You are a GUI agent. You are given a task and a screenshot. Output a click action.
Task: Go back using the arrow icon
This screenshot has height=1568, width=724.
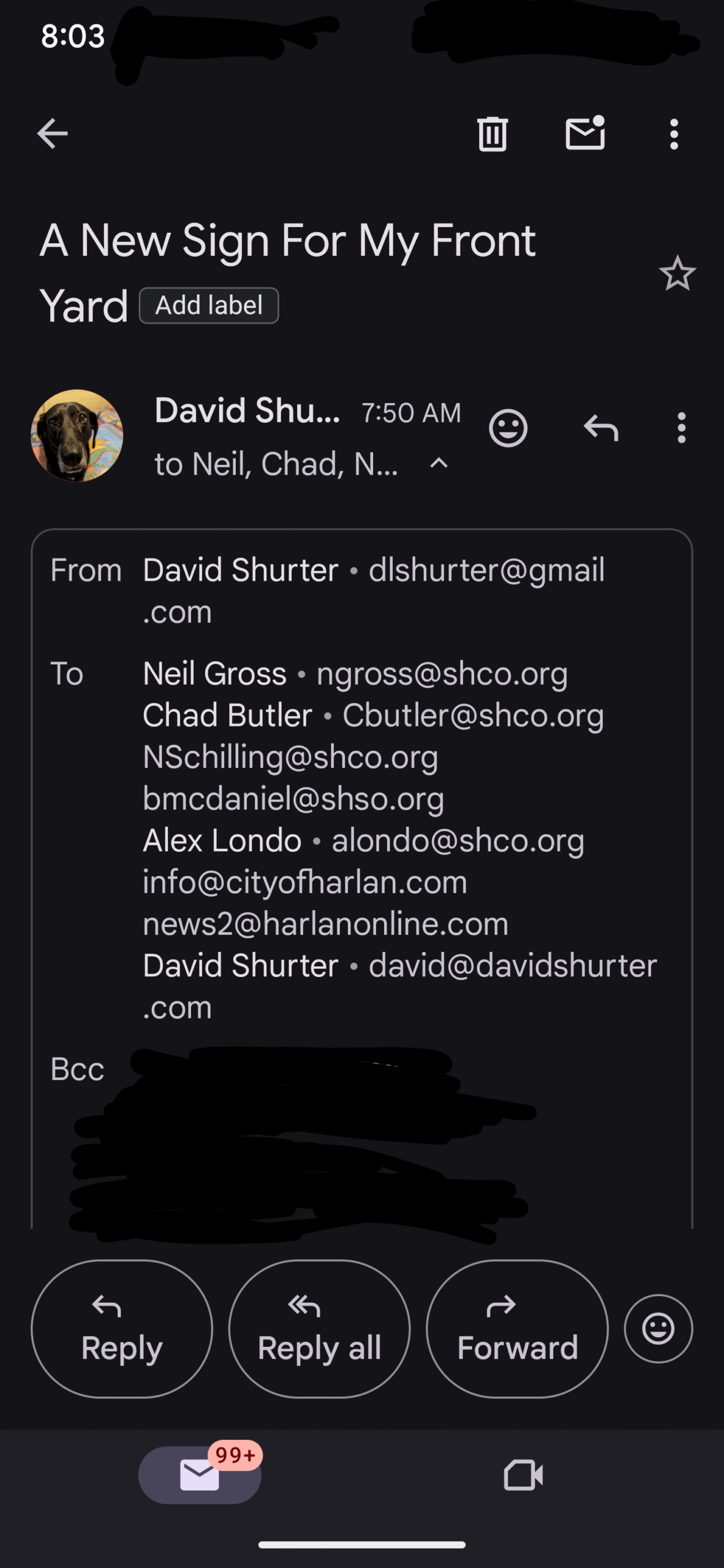pyautogui.click(x=52, y=134)
